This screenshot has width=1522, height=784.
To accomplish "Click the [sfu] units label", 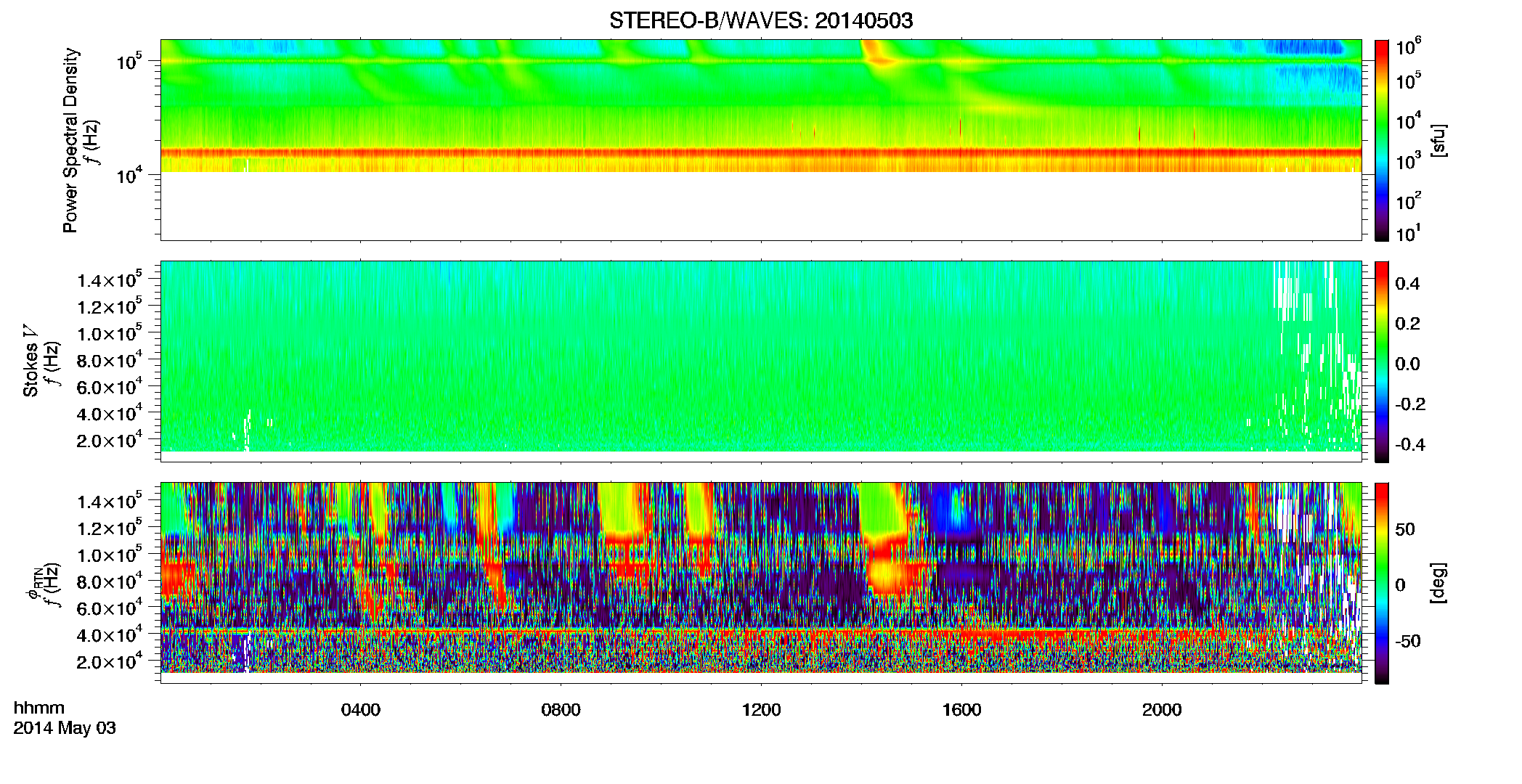I will (x=1438, y=141).
